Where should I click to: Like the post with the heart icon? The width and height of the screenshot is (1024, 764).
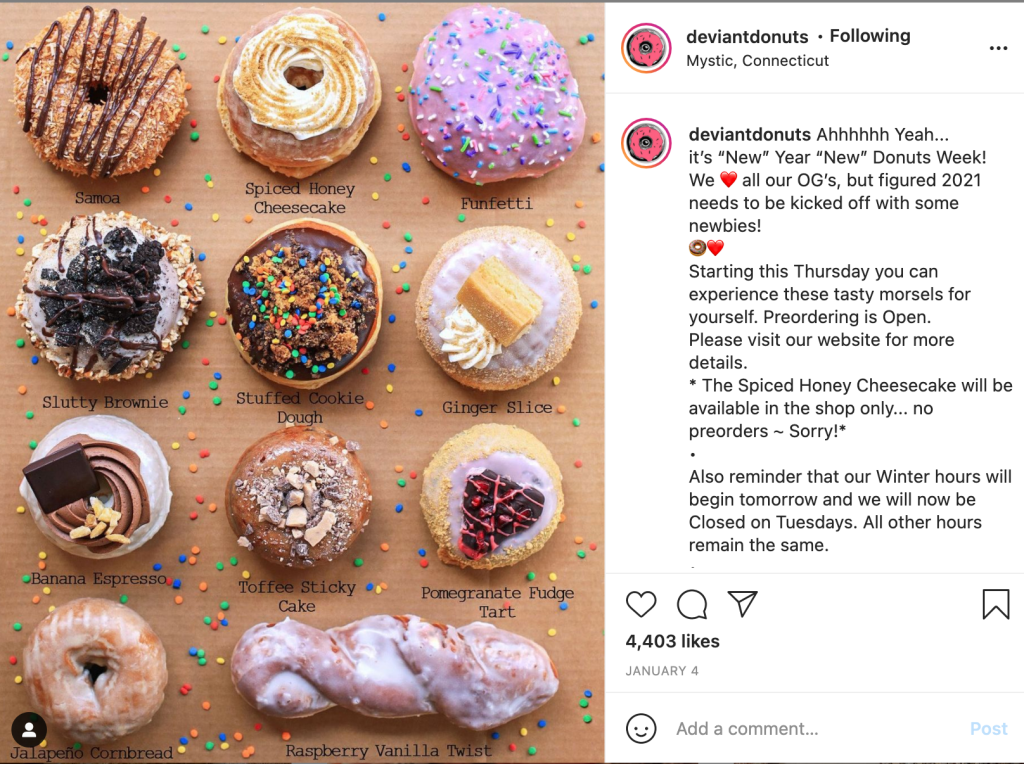[641, 604]
